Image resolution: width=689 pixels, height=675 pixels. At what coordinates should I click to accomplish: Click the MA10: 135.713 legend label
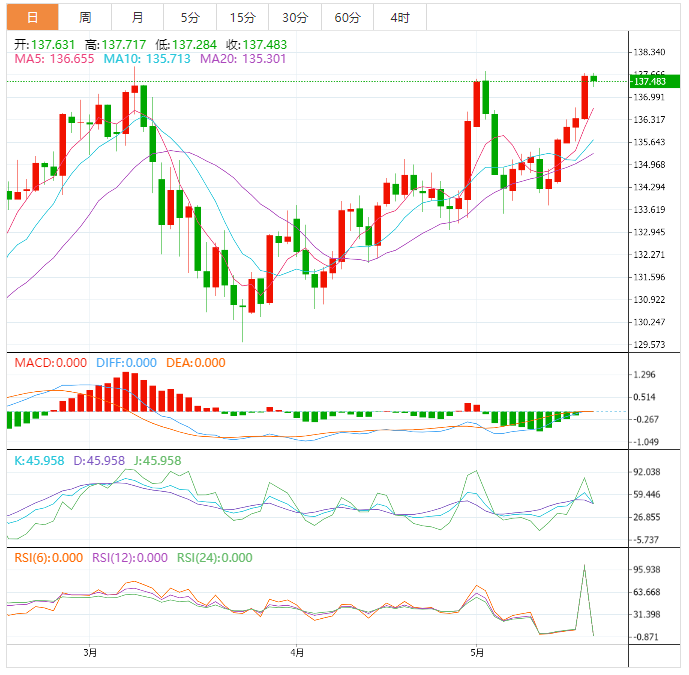pos(147,59)
